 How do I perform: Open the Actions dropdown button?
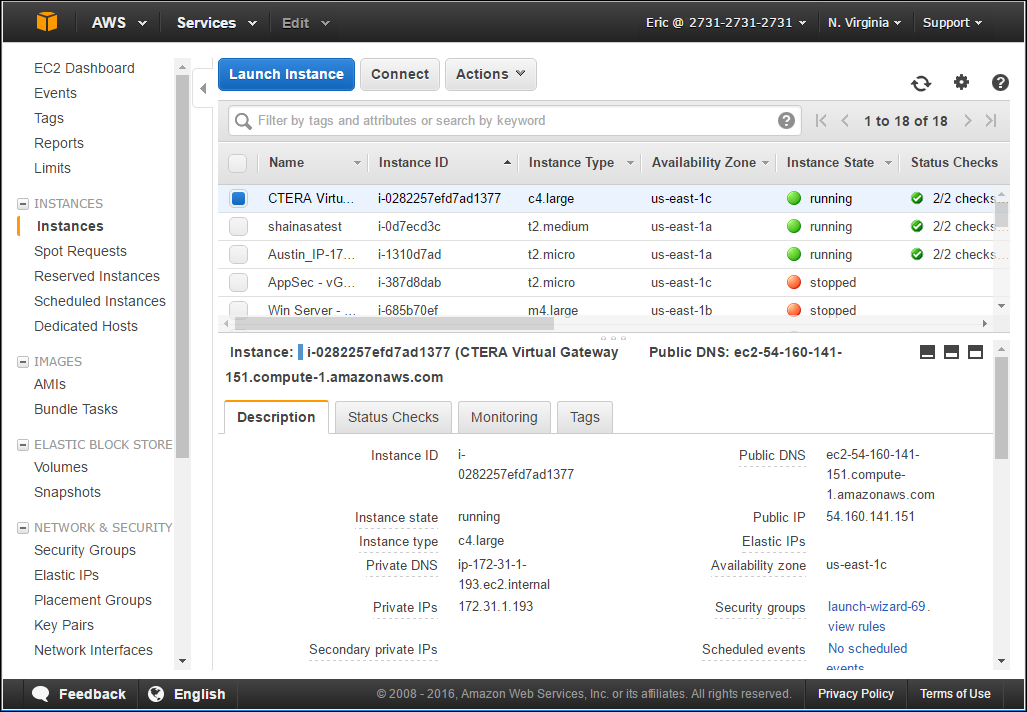point(491,74)
